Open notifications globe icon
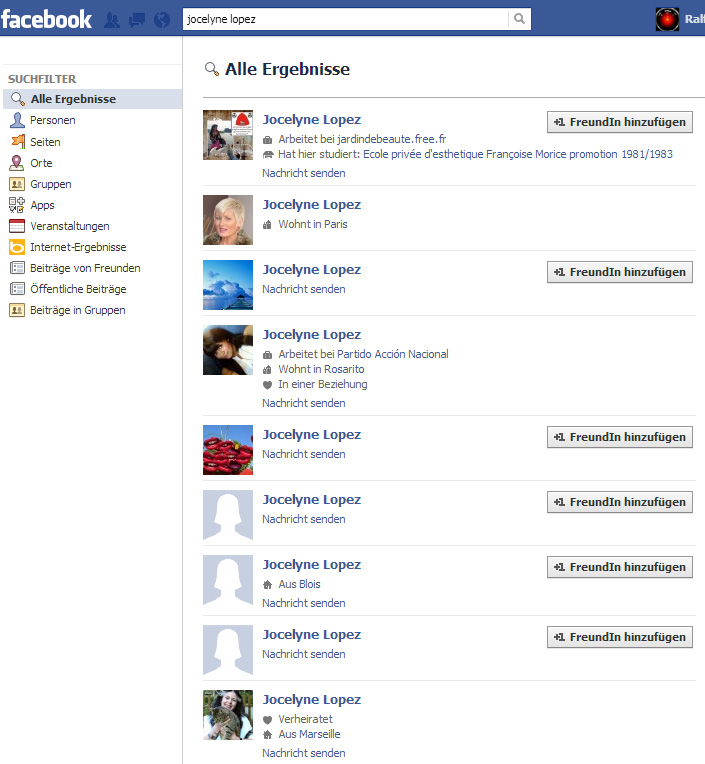The height and width of the screenshot is (764, 705). click(162, 20)
